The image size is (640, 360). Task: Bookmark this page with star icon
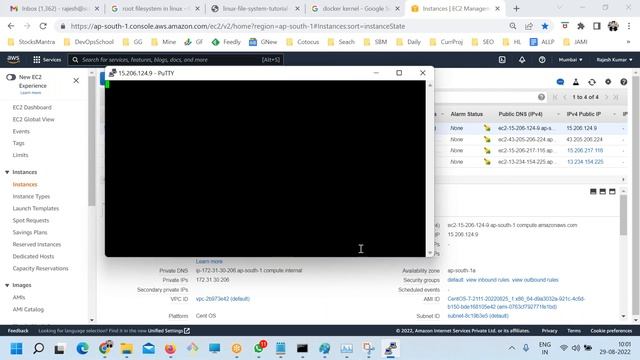pyautogui.click(x=545, y=26)
